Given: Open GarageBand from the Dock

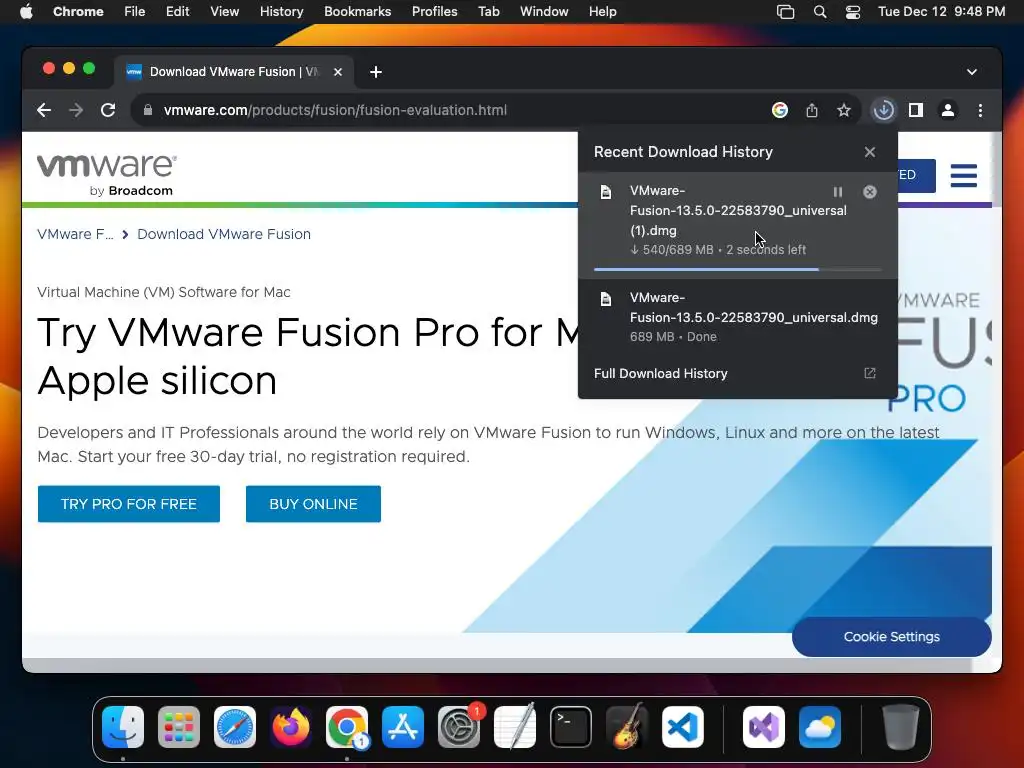Looking at the screenshot, I should click(627, 727).
